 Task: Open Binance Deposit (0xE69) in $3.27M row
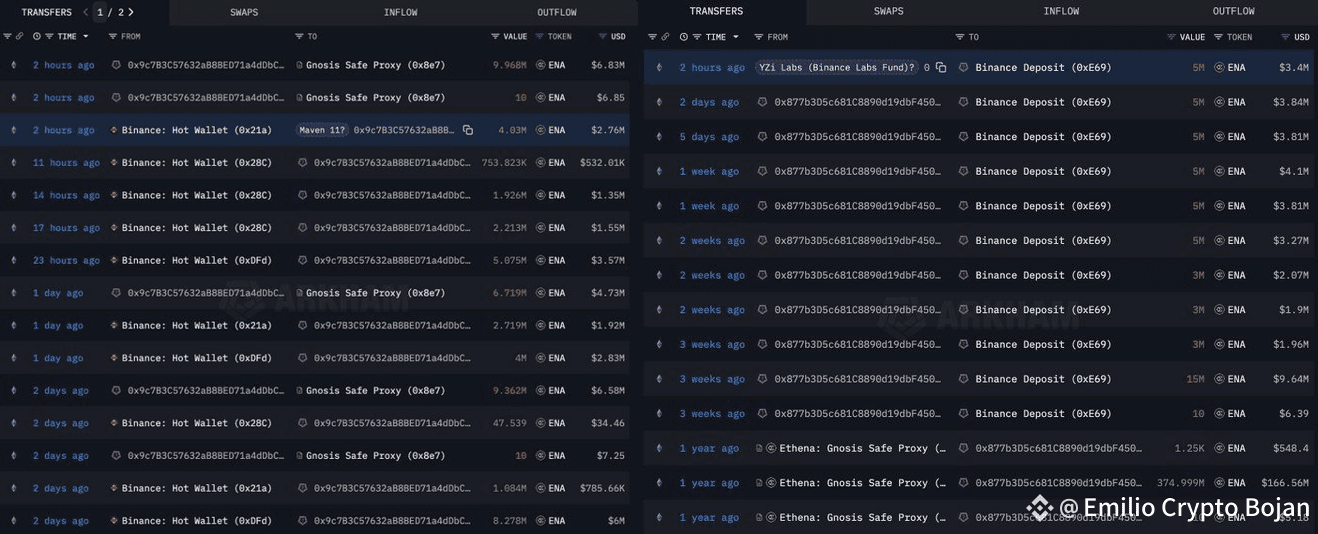[1043, 241]
